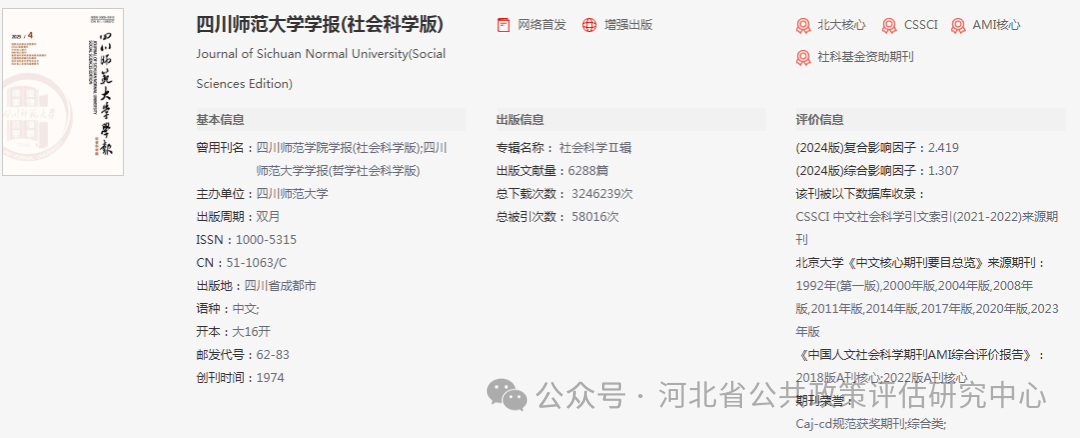The image size is (1080, 438).
Task: Click the publication cycle value 双月
Action: (x=268, y=217)
